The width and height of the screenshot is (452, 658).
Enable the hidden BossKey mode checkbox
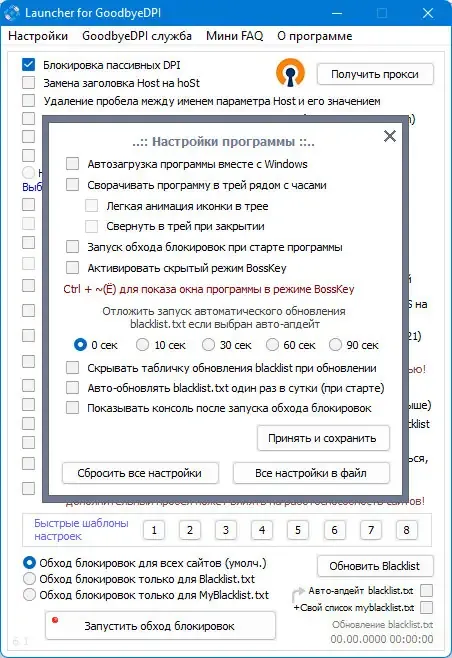(x=73, y=268)
